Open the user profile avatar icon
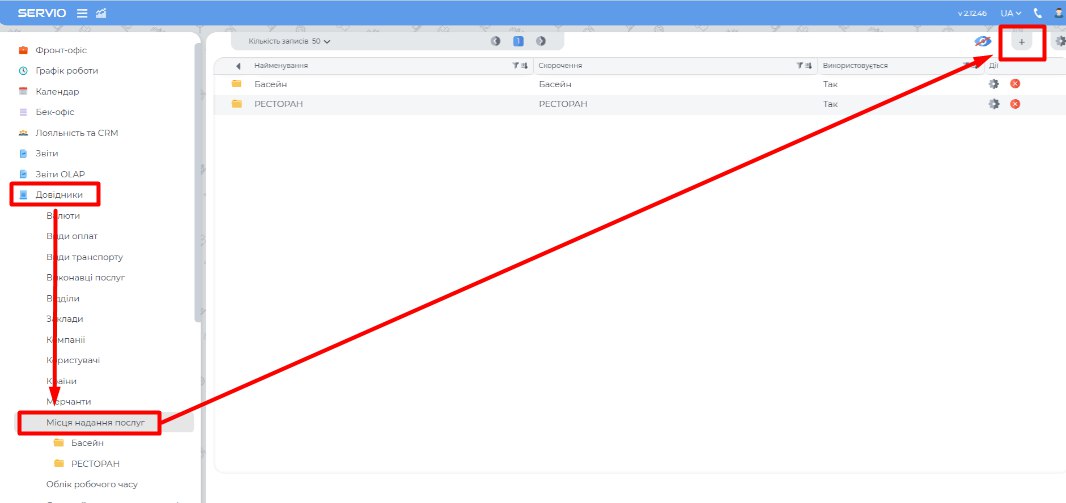Viewport: 1066px width, 503px height. [x=1058, y=13]
